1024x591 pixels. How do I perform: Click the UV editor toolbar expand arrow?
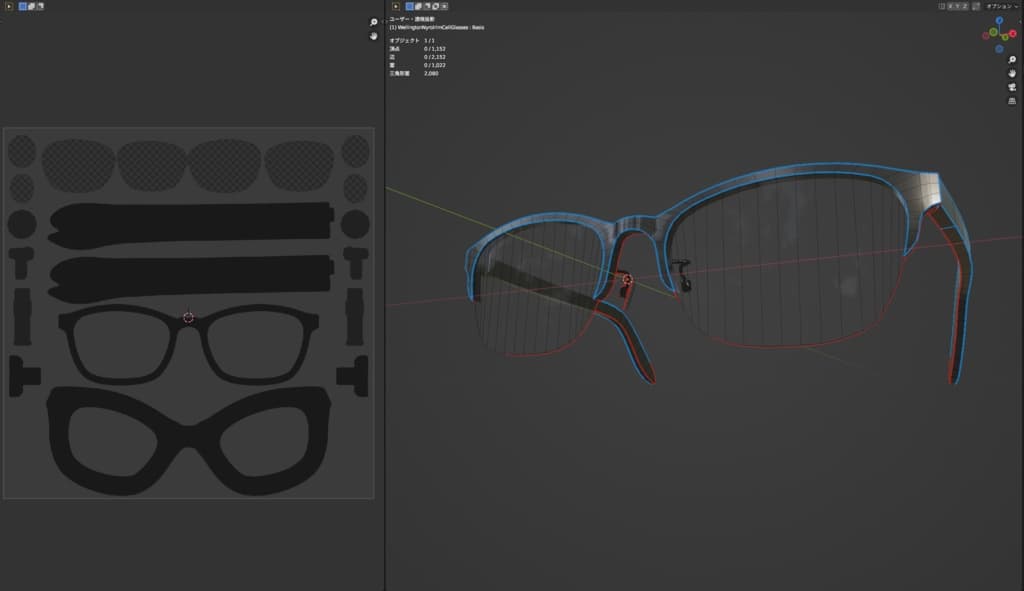click(x=9, y=6)
